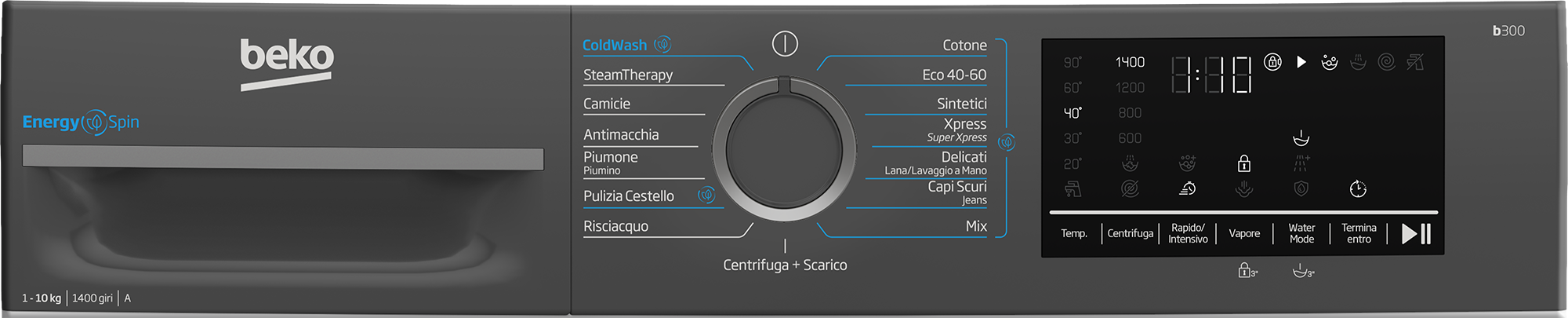
Task: Tap the no-spin crossed circle icon
Action: coord(1130,188)
